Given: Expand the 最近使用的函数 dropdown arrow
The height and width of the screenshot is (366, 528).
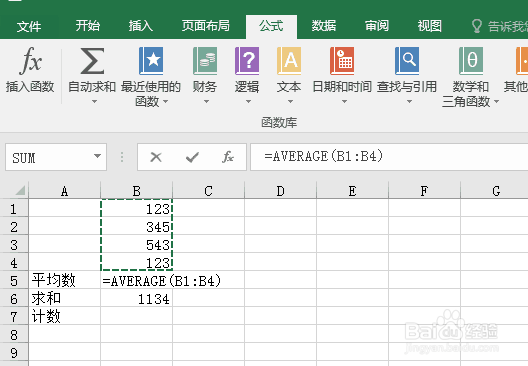Looking at the screenshot, I should coord(165,101).
